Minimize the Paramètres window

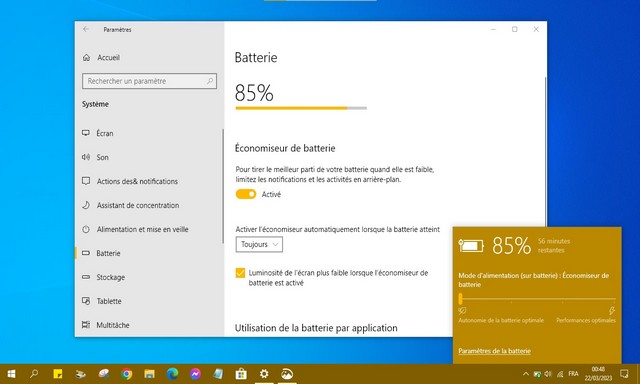493,29
